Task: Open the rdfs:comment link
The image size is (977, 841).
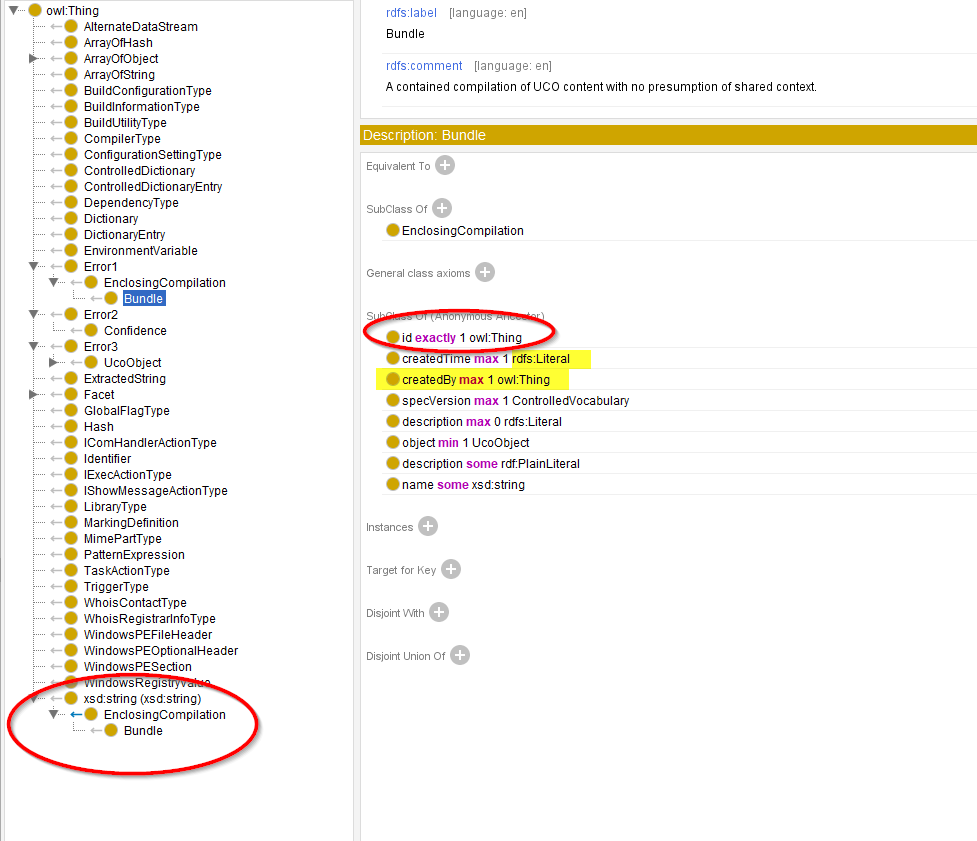Action: [422, 65]
